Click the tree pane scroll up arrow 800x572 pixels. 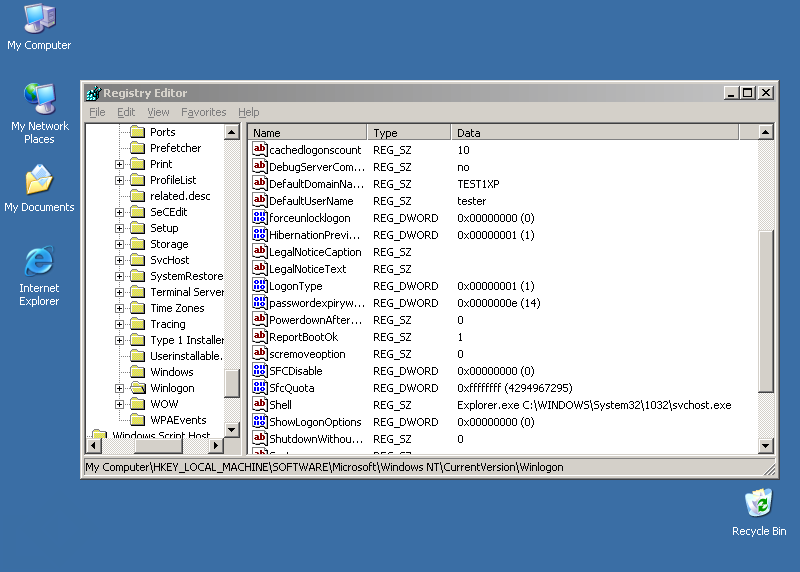pyautogui.click(x=232, y=132)
